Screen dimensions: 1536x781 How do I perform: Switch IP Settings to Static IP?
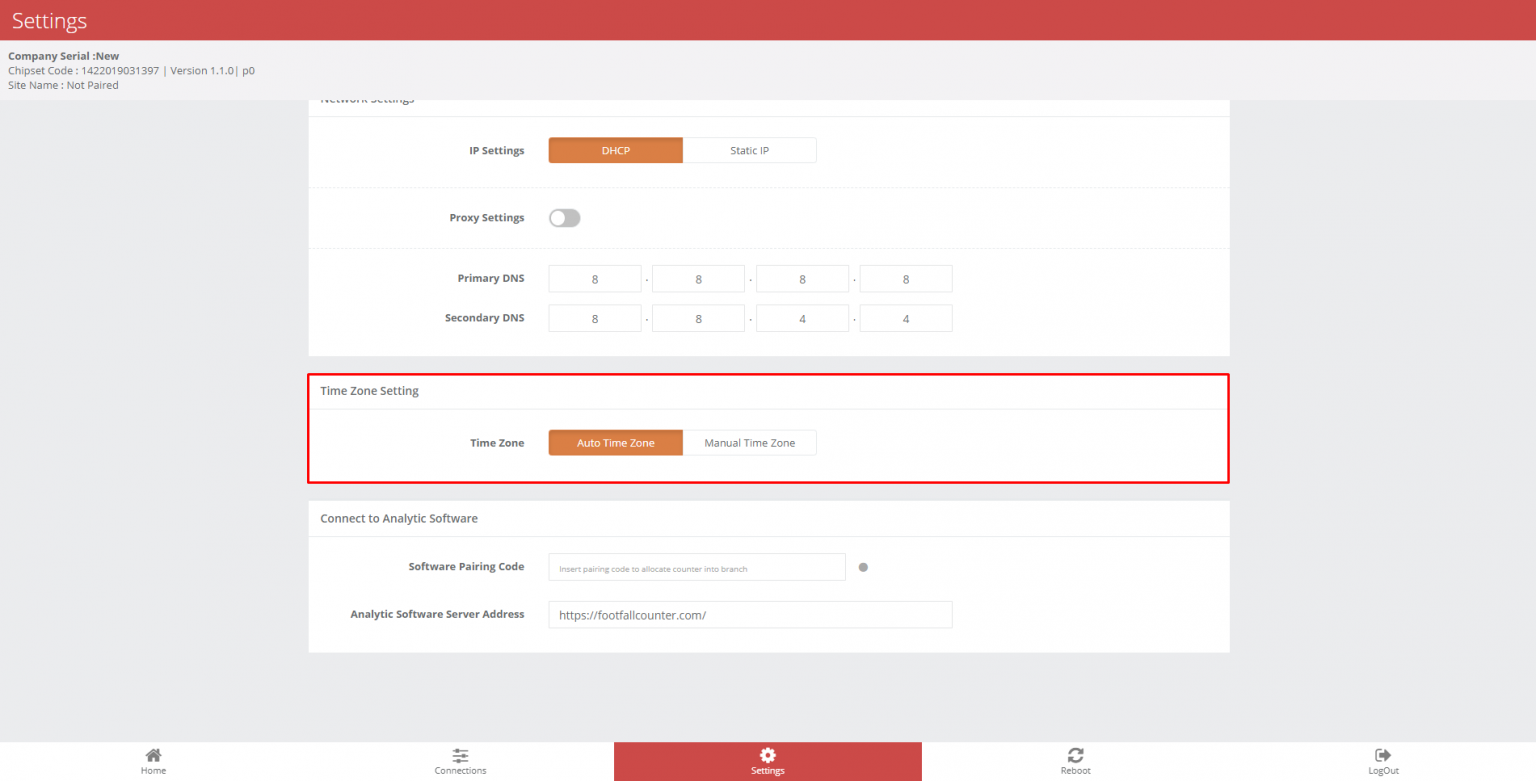click(x=749, y=151)
